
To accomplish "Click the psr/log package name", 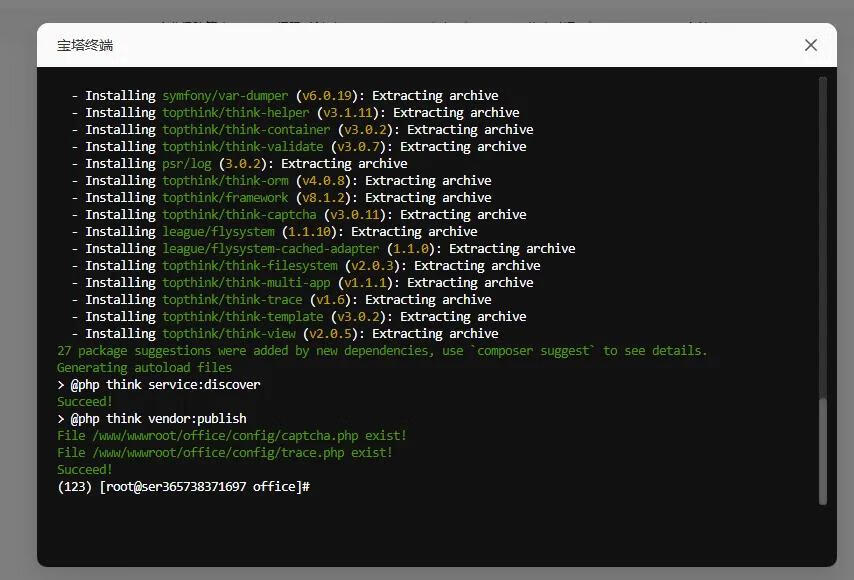I will (186, 163).
